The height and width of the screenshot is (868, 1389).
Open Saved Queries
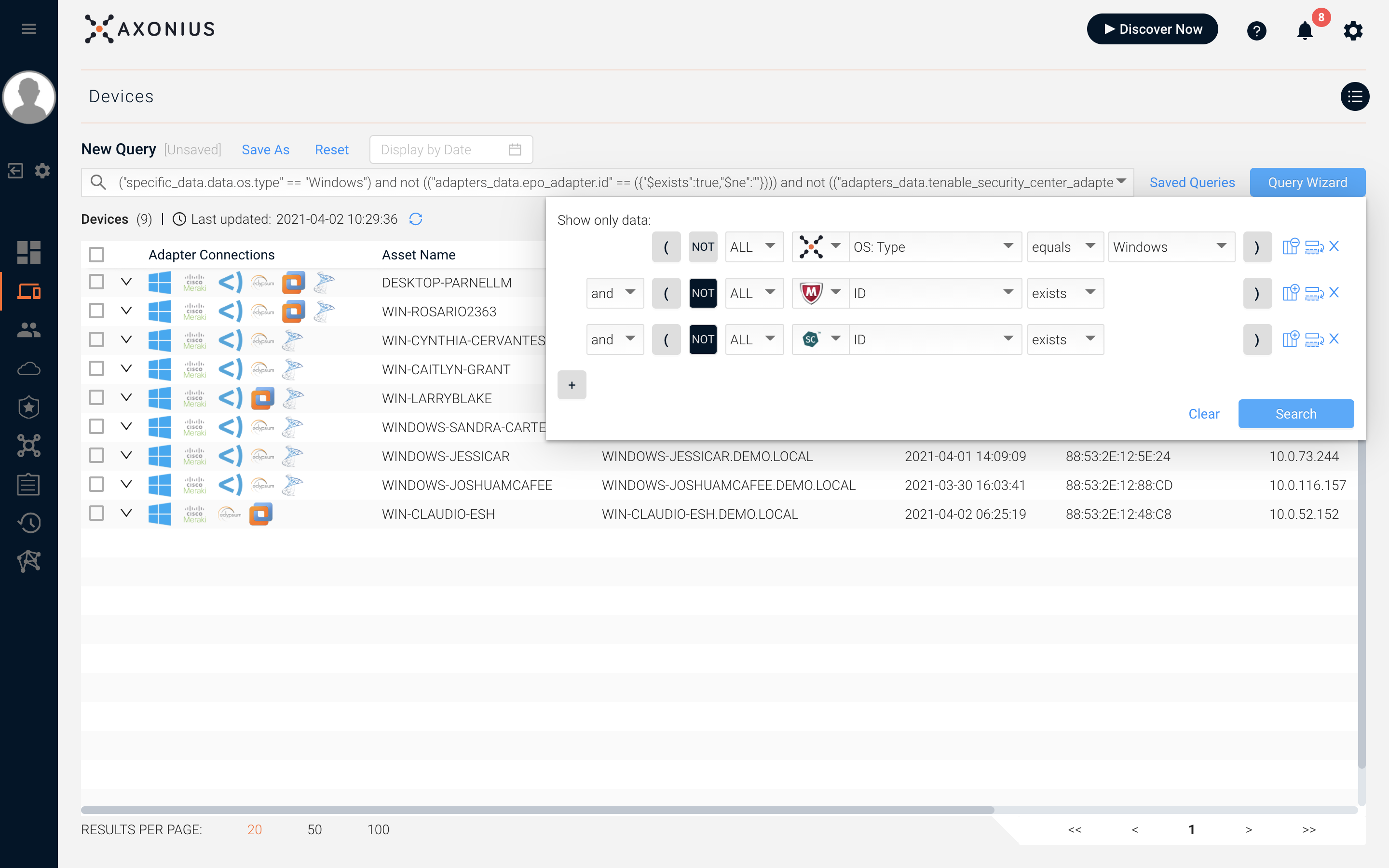click(x=1192, y=183)
